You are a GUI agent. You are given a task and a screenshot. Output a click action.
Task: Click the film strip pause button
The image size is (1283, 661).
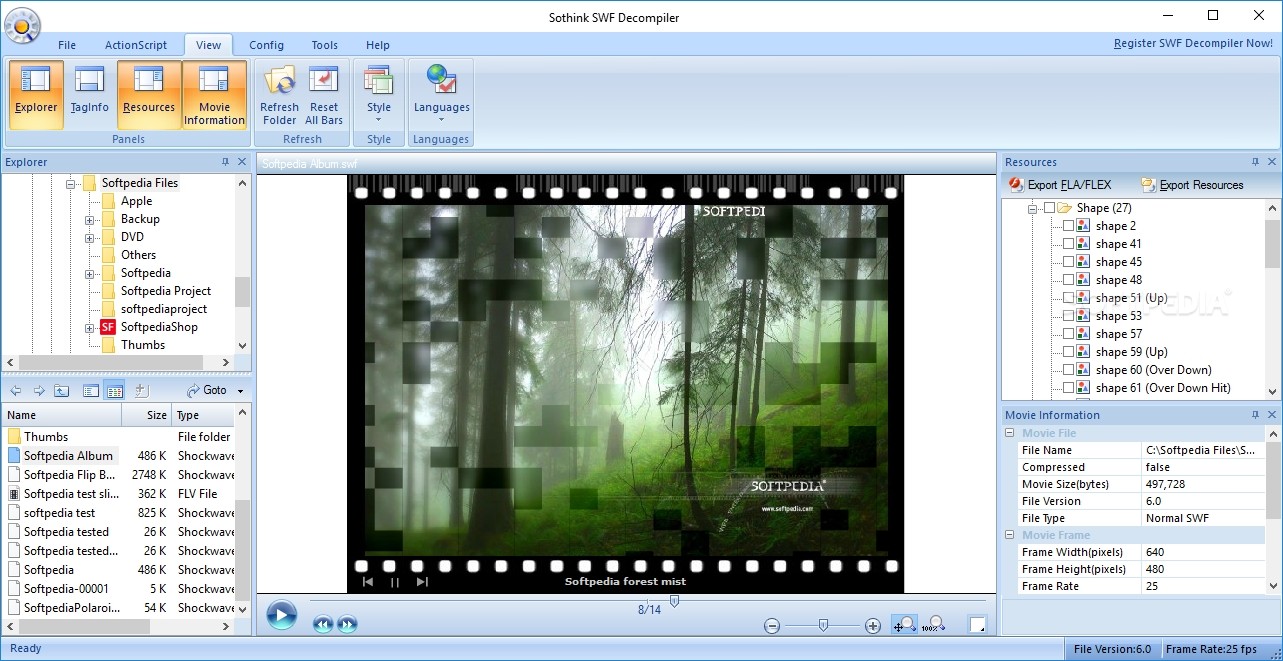click(395, 582)
